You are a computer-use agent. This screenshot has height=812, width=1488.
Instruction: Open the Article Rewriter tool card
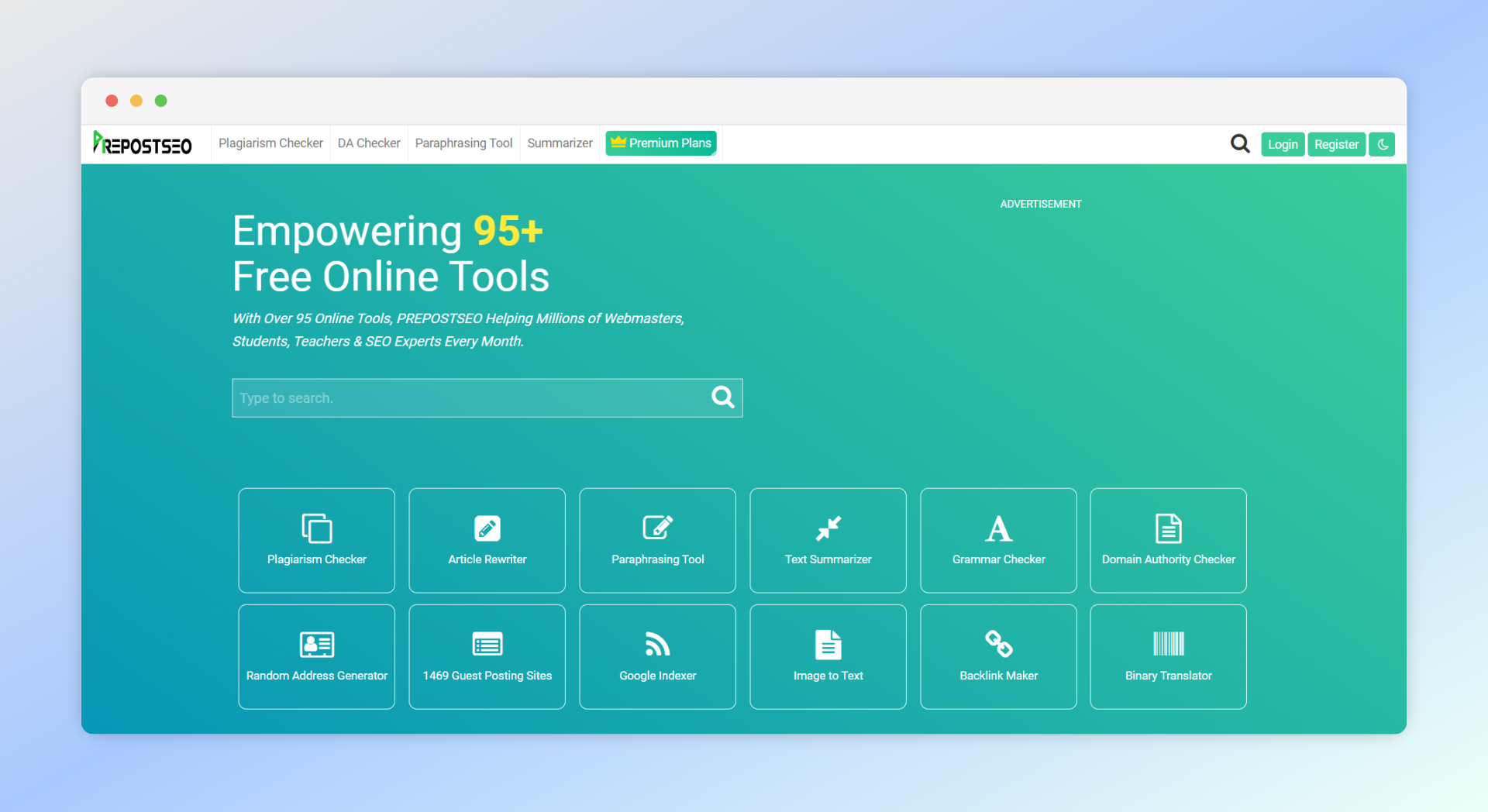[x=487, y=540]
